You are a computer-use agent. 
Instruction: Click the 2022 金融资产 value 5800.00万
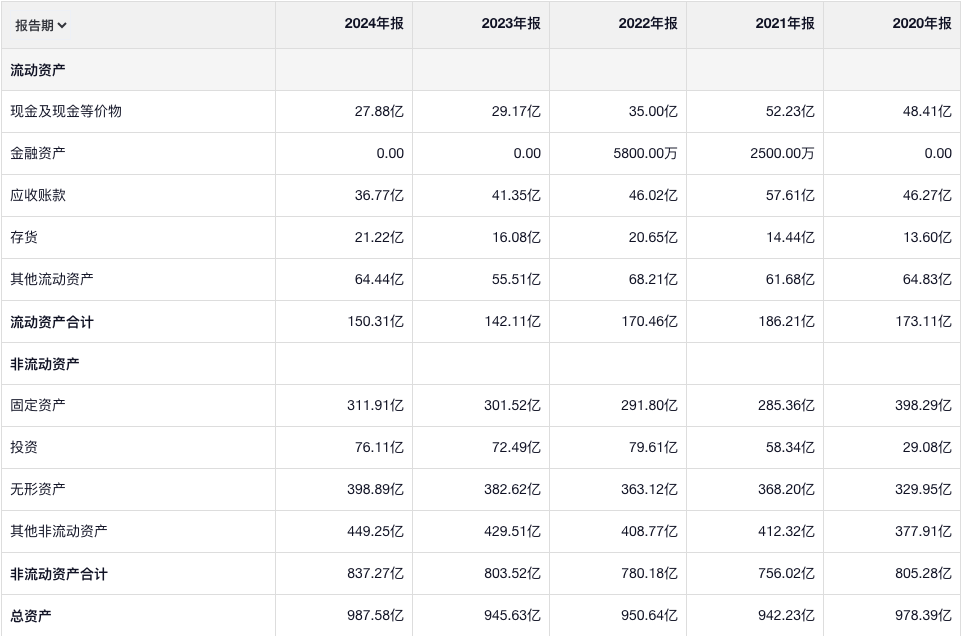643,154
